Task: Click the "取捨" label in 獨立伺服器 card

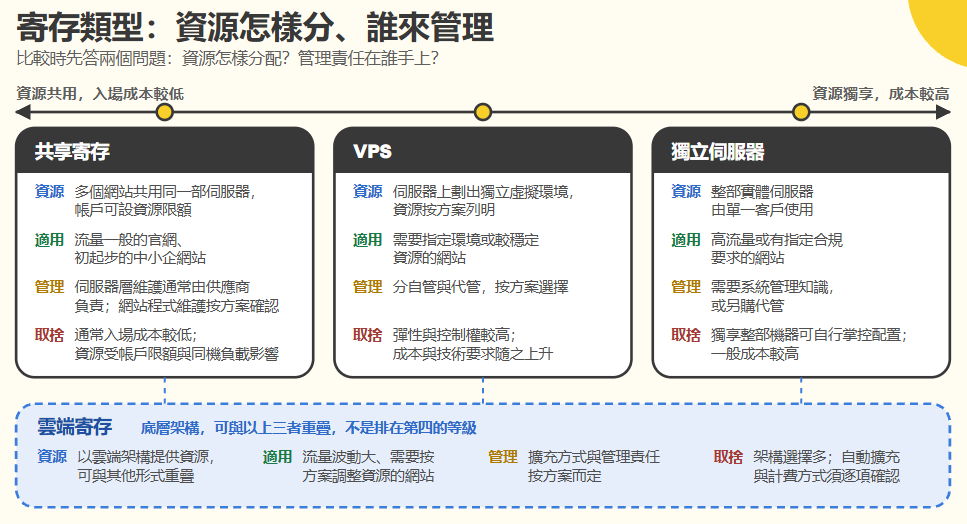Action: (x=686, y=335)
